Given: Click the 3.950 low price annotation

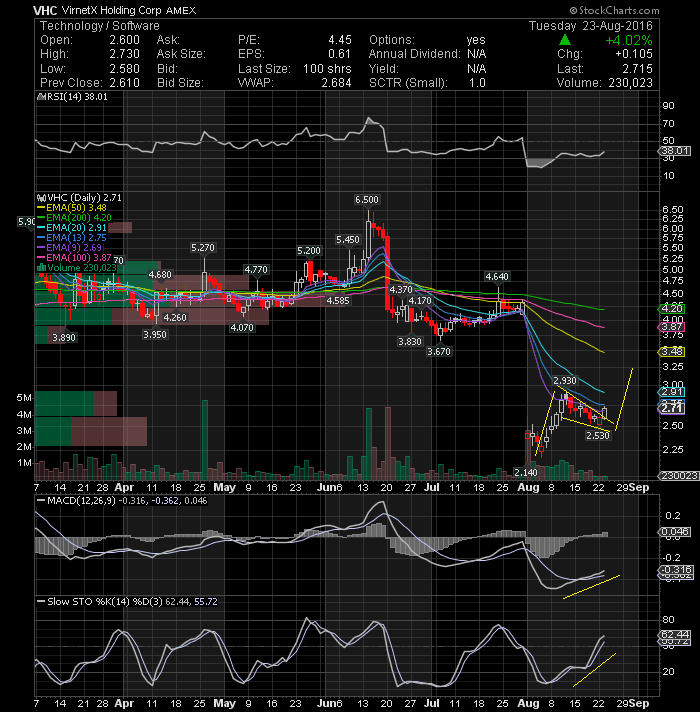Looking at the screenshot, I should [x=155, y=335].
